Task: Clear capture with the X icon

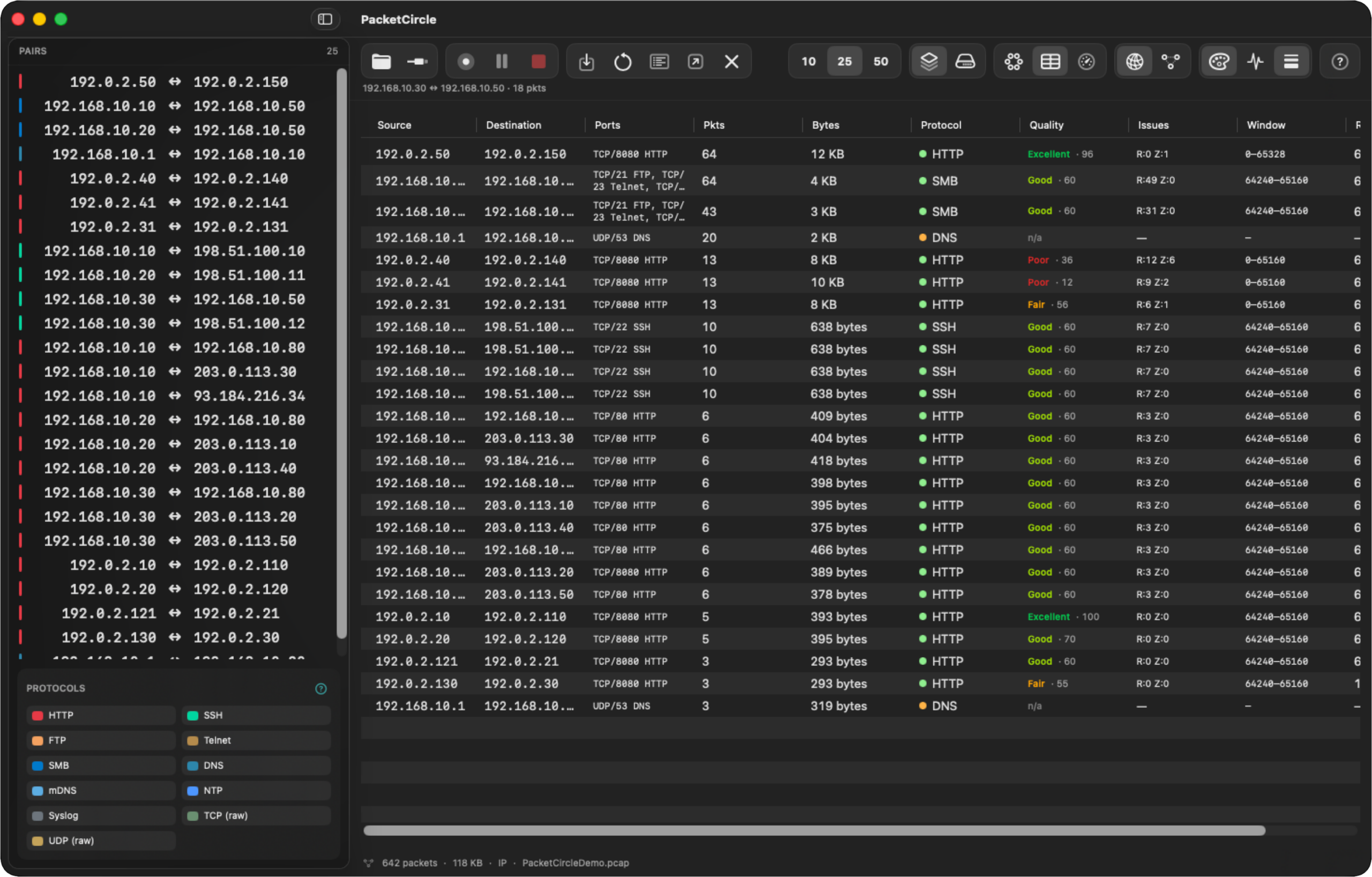Action: 732,62
